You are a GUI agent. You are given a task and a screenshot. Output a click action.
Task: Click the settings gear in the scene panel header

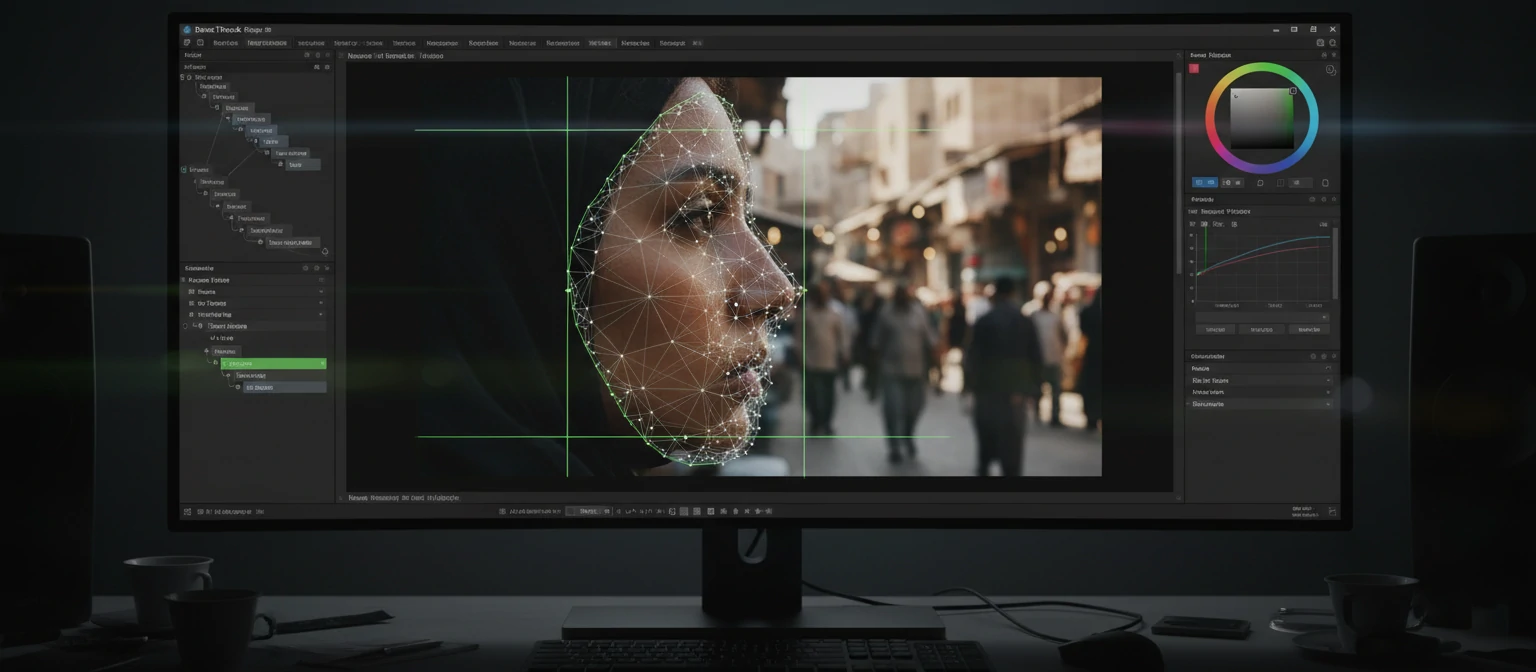coord(317,268)
